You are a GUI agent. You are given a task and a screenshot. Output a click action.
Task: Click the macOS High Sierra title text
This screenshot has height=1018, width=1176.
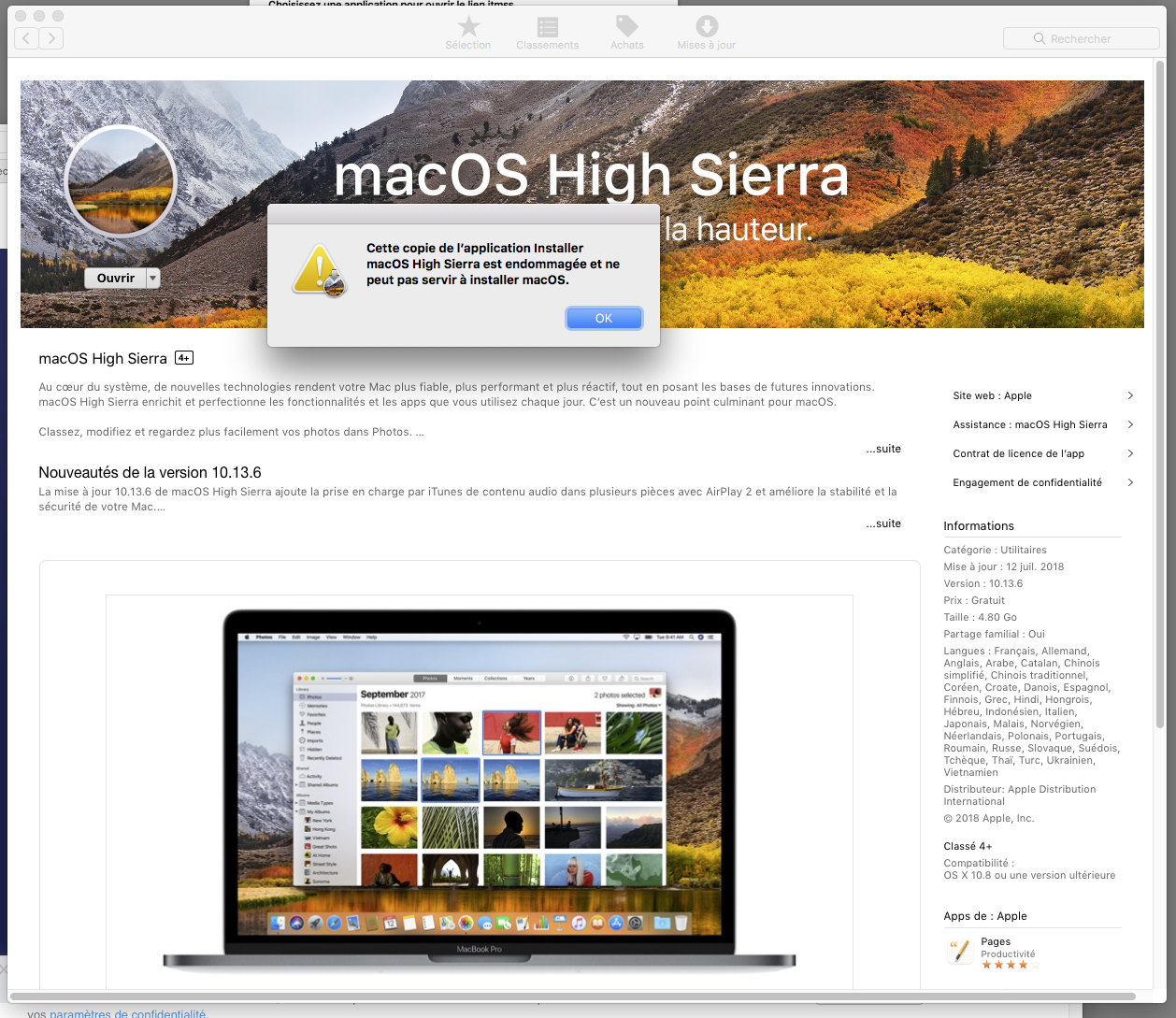click(x=103, y=359)
